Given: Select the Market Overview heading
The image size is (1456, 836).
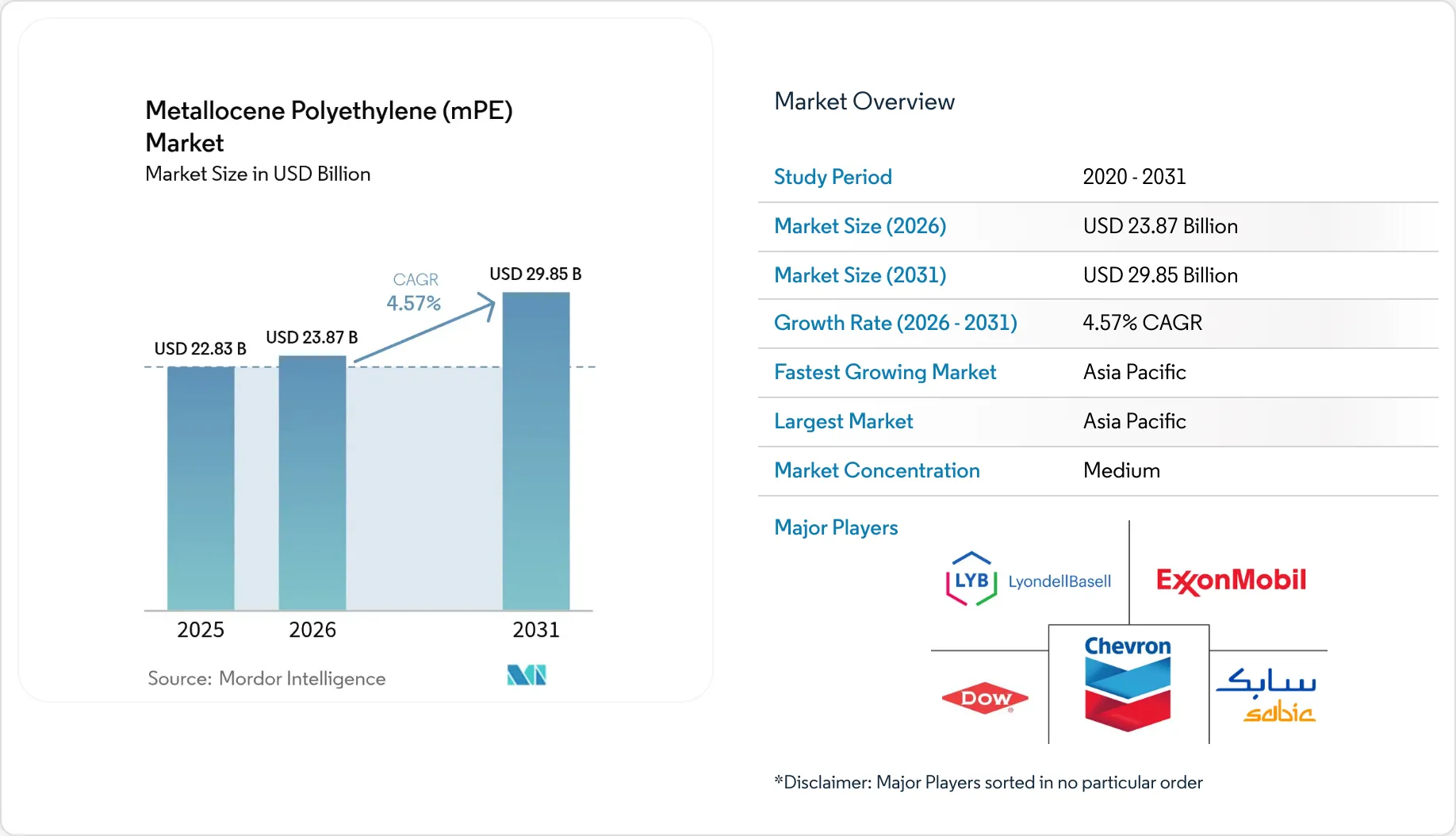Looking at the screenshot, I should click(x=864, y=102).
